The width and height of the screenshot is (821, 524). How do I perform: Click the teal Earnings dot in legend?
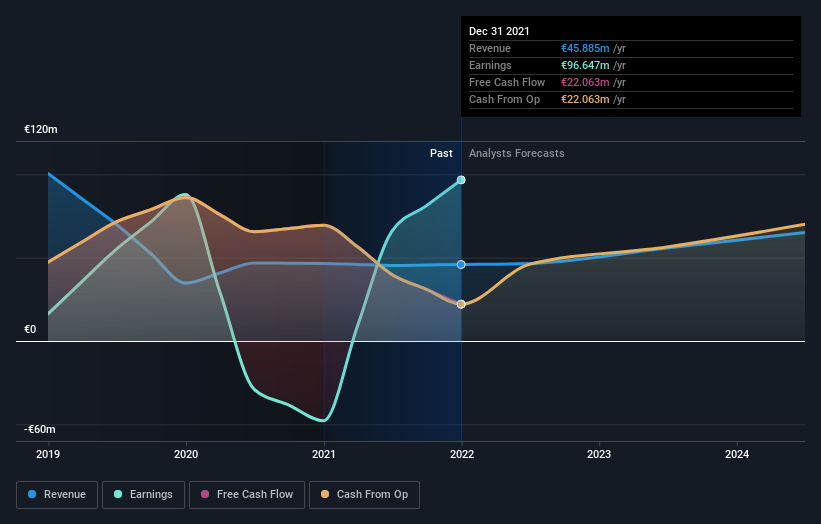[118, 494]
